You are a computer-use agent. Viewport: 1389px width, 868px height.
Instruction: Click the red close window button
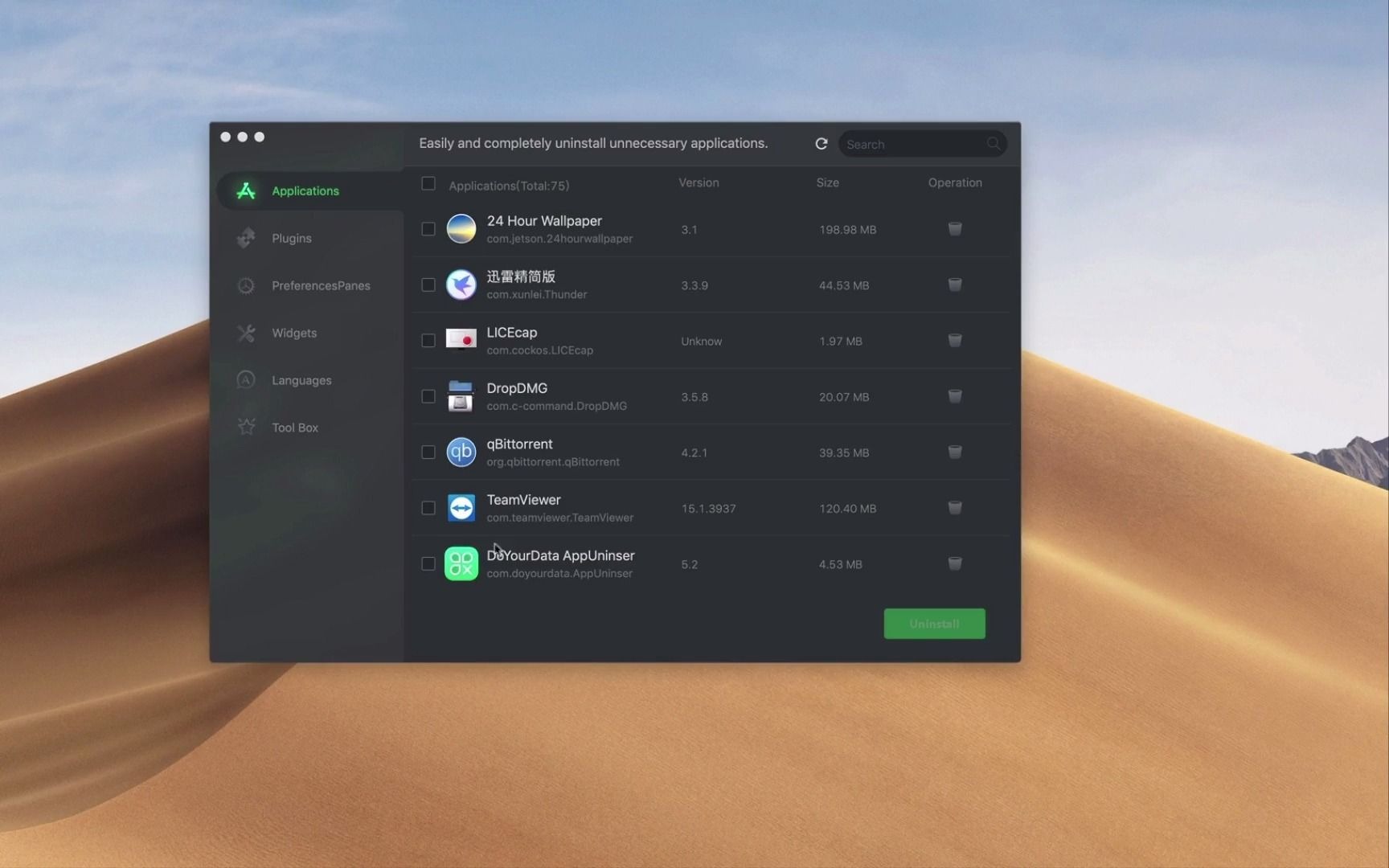pos(226,137)
